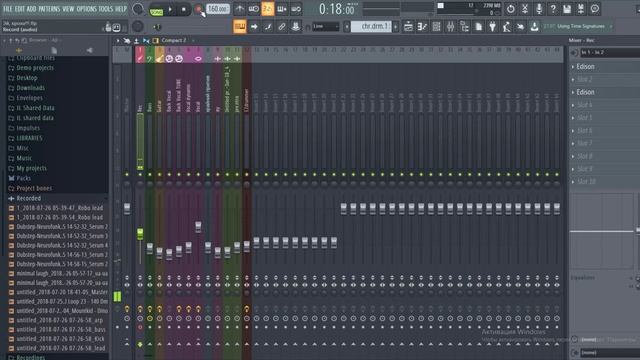Open the EDIT menu

20,9
